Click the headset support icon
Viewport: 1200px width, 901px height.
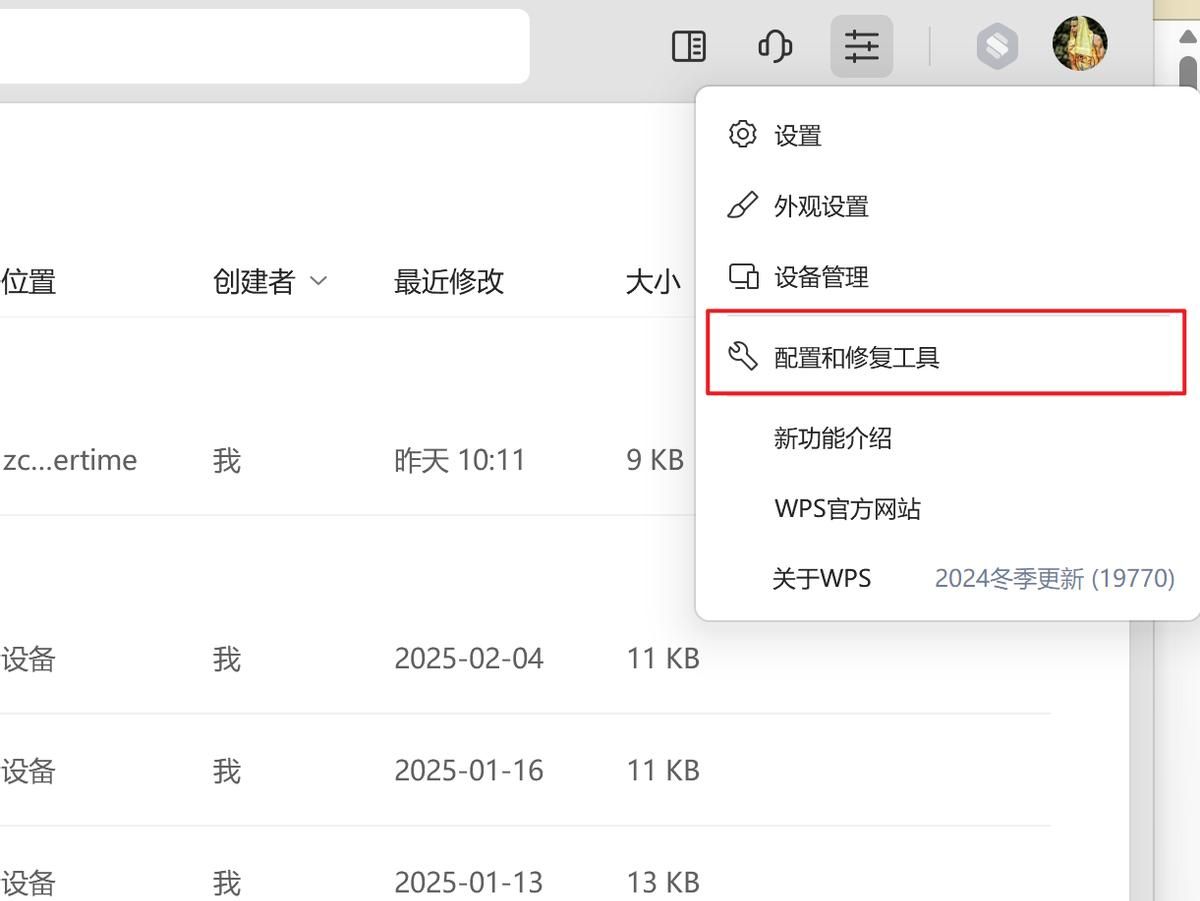pos(775,45)
